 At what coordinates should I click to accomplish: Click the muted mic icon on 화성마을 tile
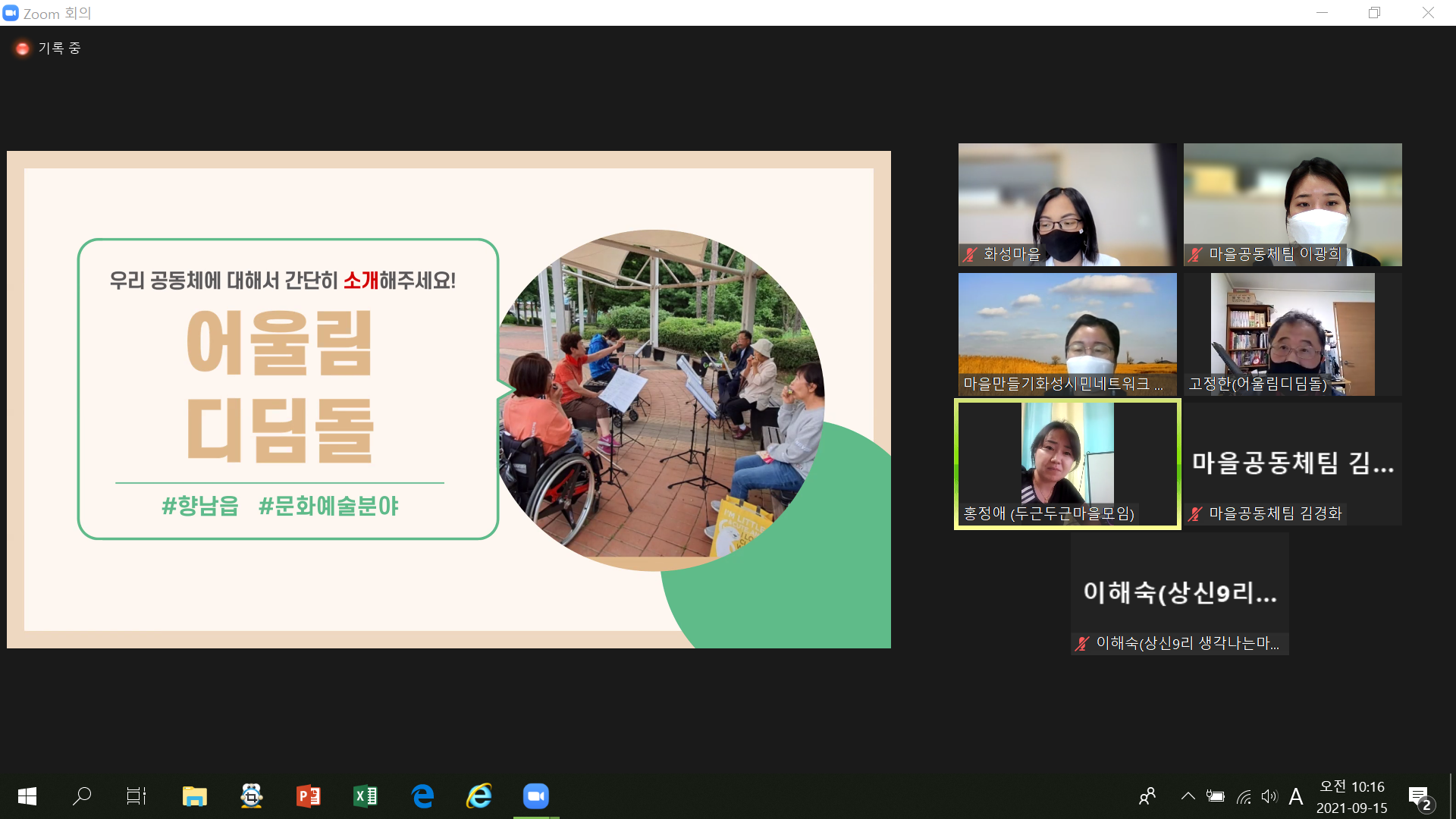[970, 255]
